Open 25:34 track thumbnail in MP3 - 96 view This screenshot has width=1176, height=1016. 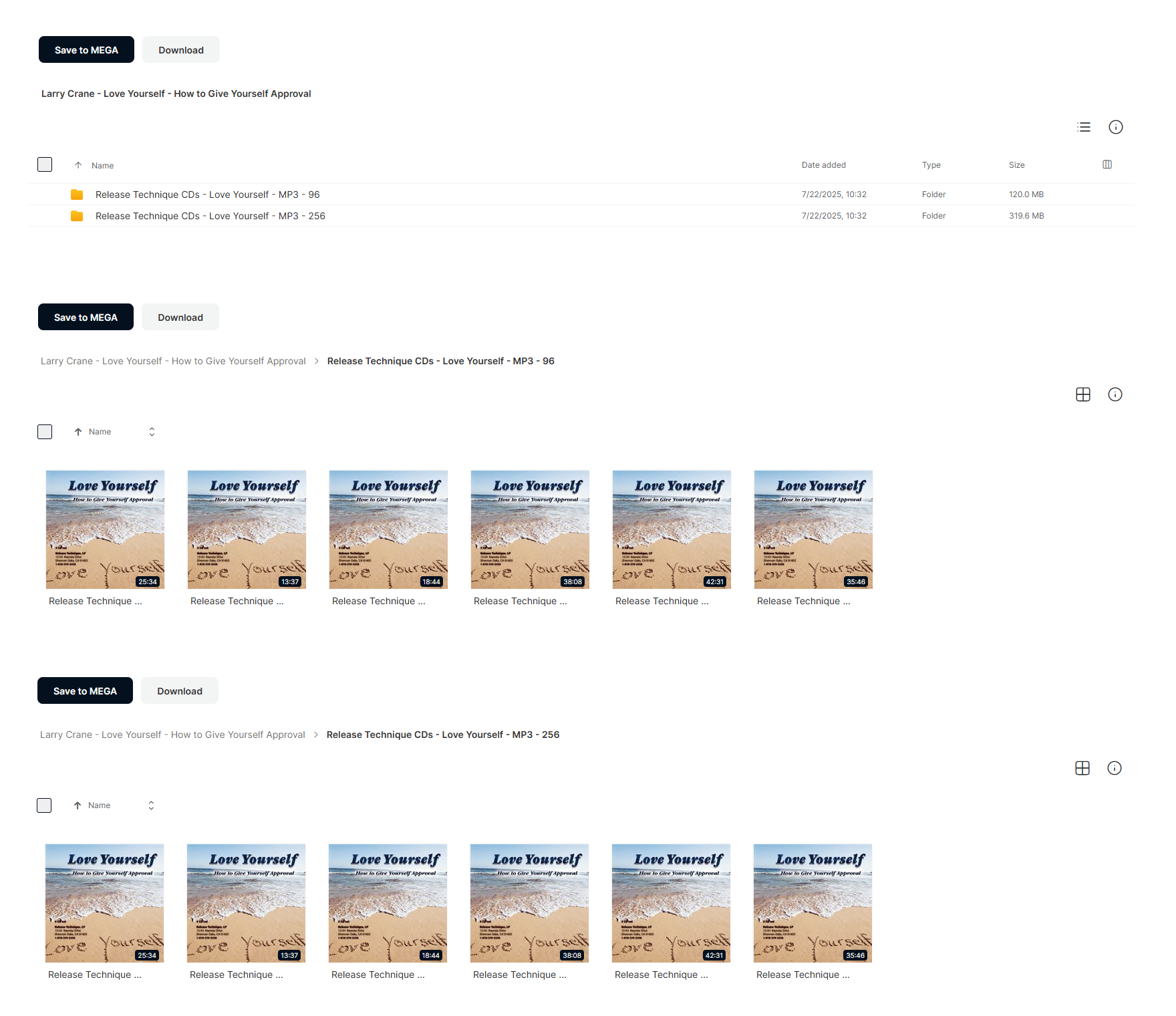point(105,529)
